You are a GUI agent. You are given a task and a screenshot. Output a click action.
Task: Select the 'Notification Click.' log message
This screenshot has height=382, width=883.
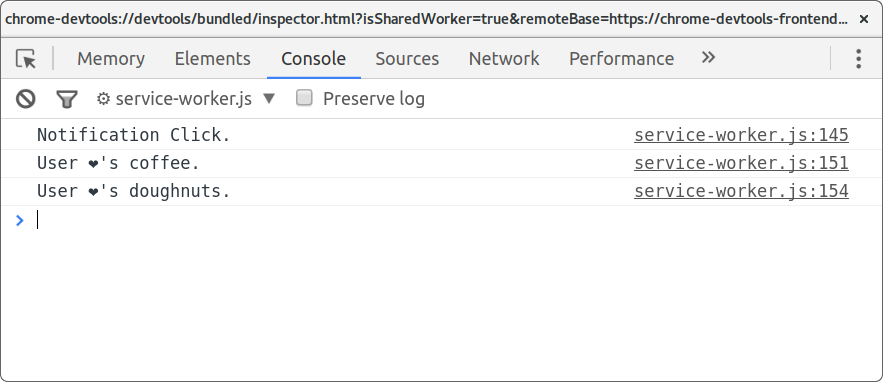(134, 135)
